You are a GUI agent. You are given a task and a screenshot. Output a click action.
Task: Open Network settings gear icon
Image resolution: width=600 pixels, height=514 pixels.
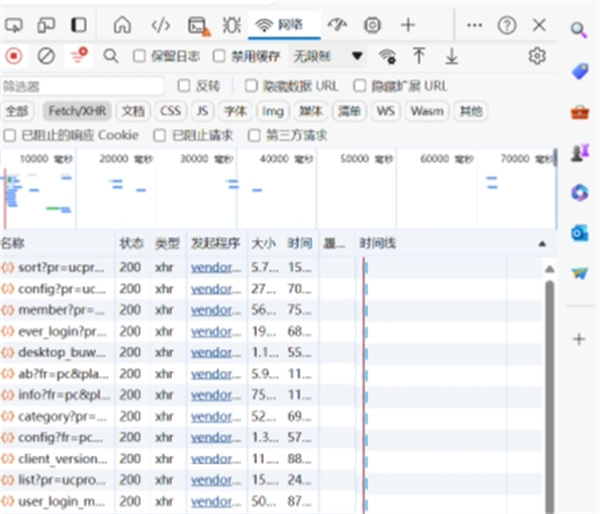(537, 56)
